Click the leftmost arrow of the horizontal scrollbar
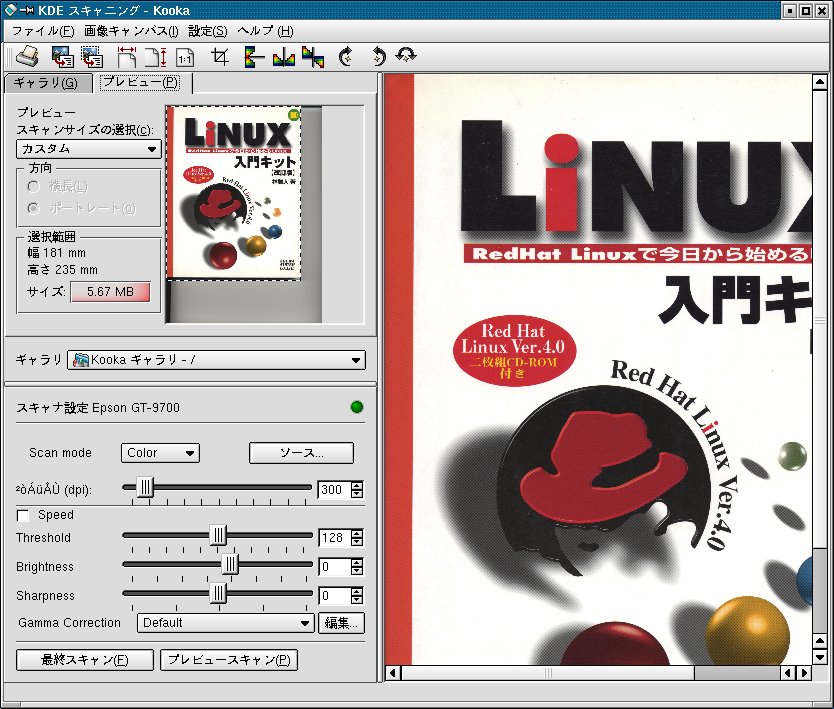This screenshot has width=834, height=709. (x=393, y=673)
